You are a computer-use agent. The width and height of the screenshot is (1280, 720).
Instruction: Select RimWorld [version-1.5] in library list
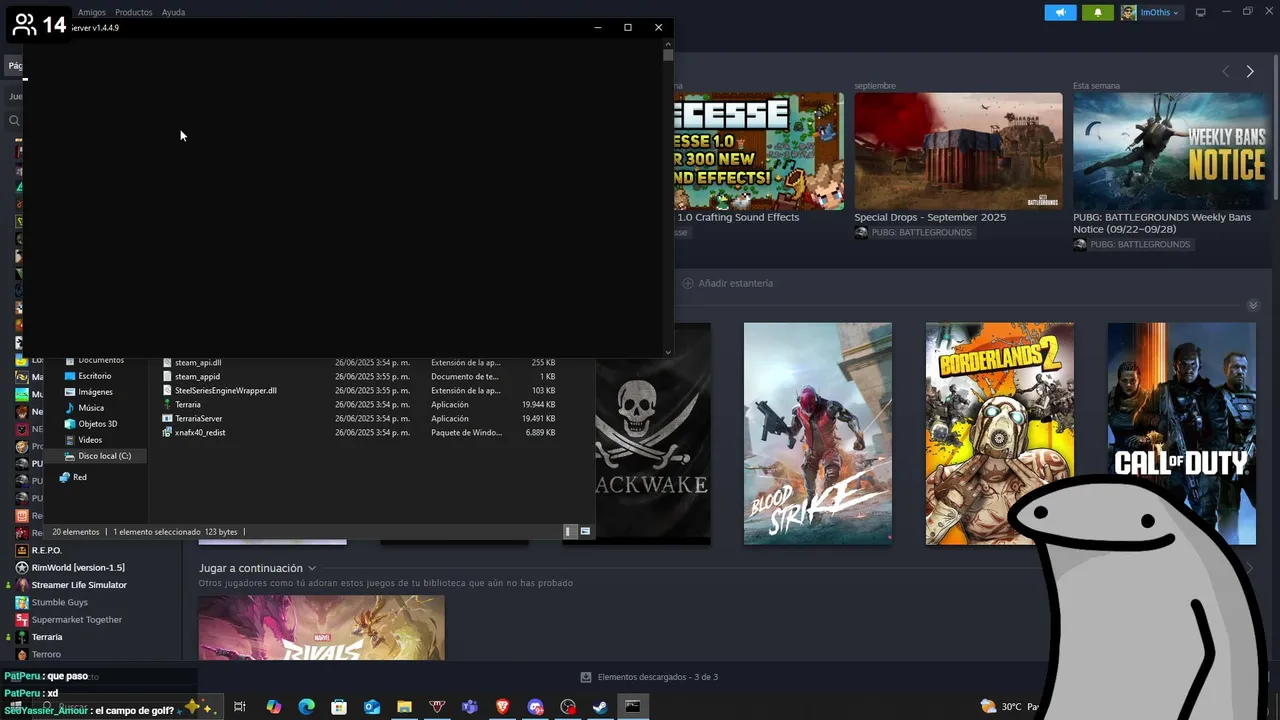point(78,567)
